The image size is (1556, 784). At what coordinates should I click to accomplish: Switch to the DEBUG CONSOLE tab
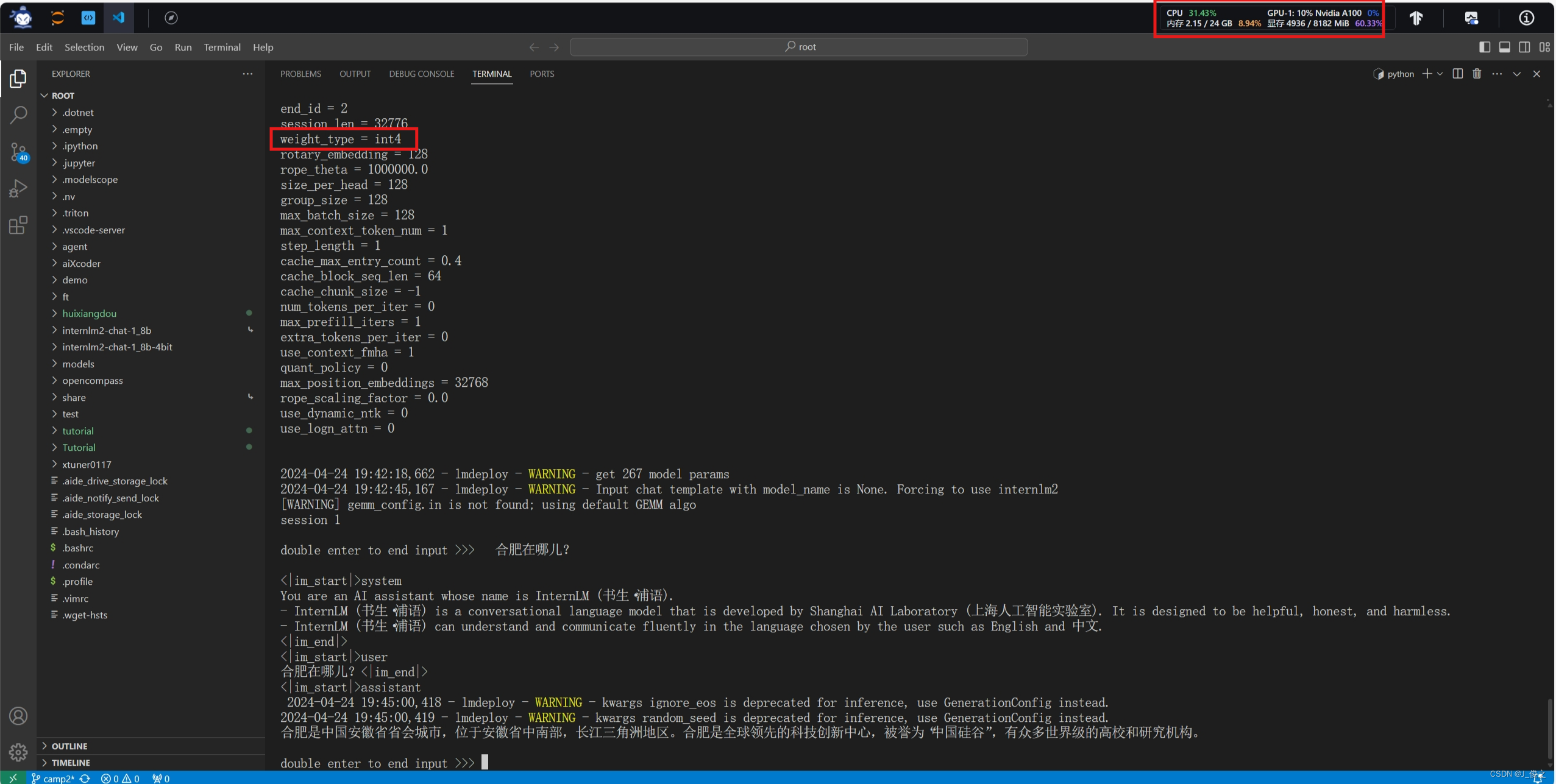(x=422, y=74)
